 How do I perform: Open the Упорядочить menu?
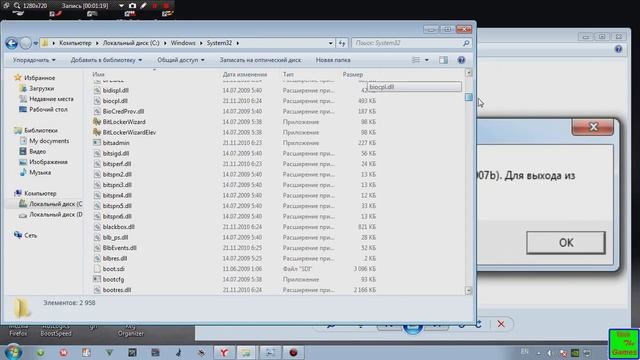coord(34,60)
